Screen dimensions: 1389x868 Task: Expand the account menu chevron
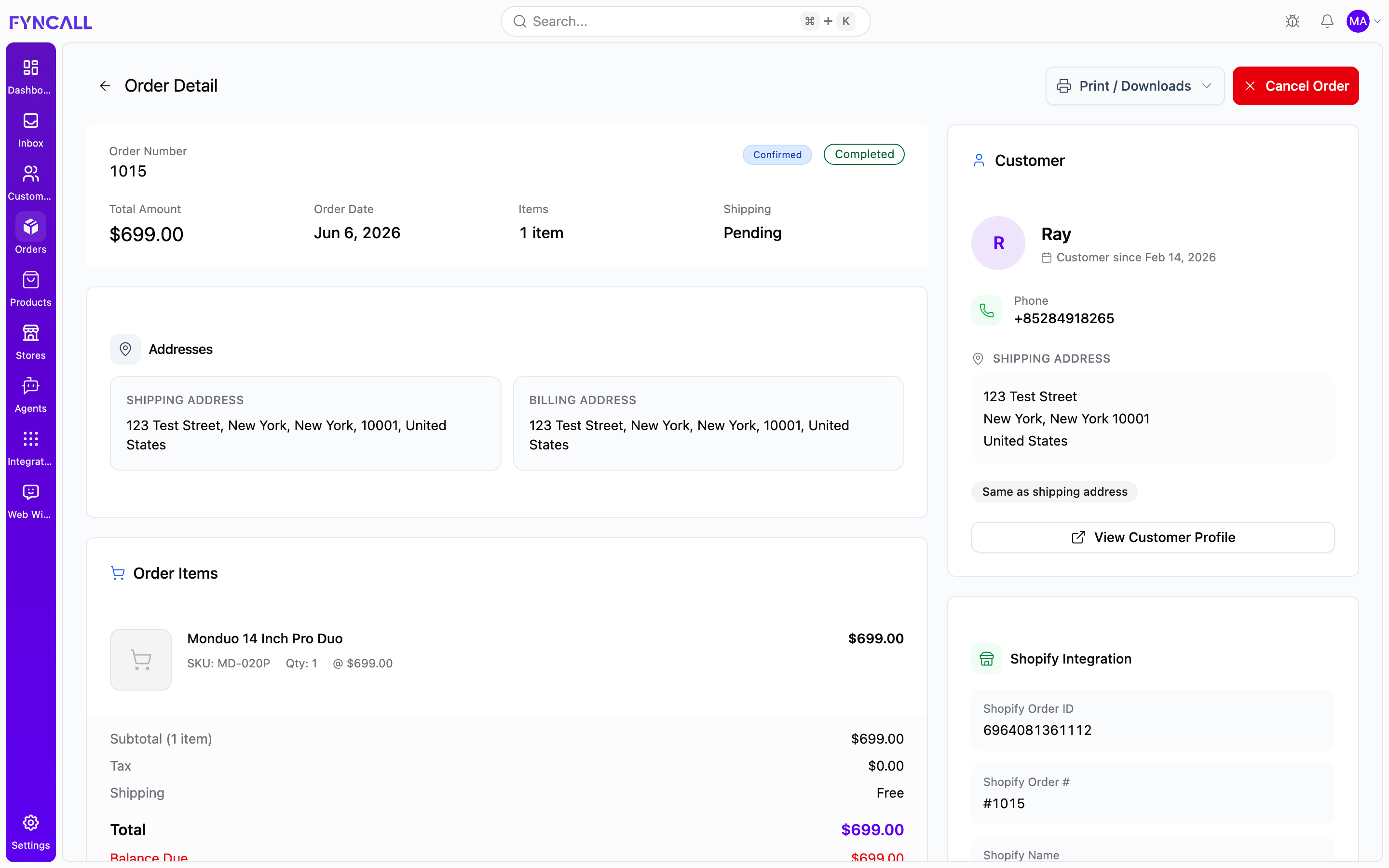click(x=1377, y=21)
